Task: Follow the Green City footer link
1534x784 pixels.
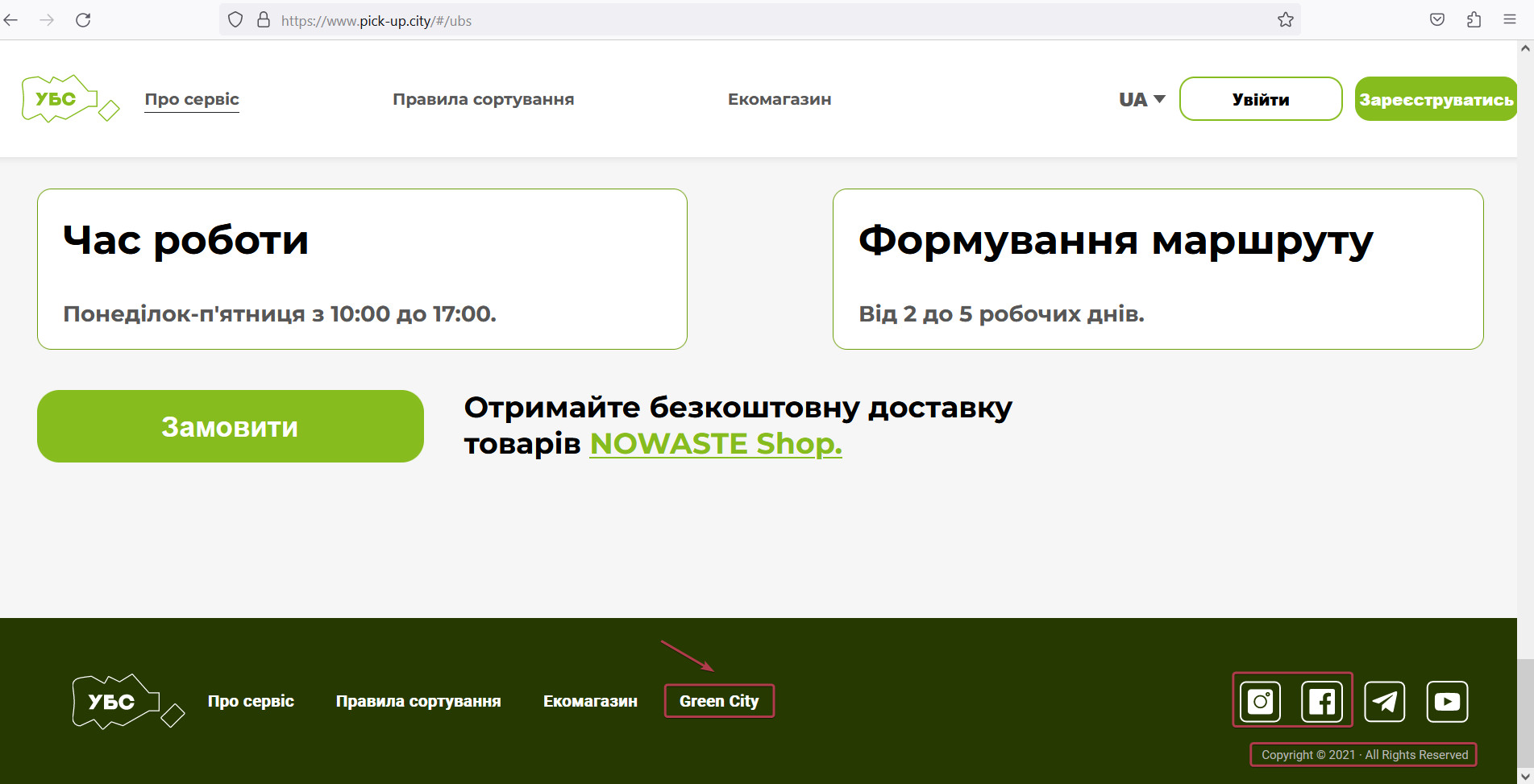Action: tap(718, 701)
